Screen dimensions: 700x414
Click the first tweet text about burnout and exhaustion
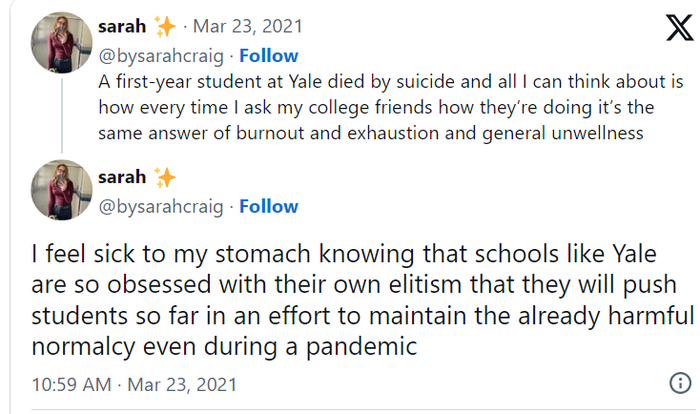tap(390, 105)
